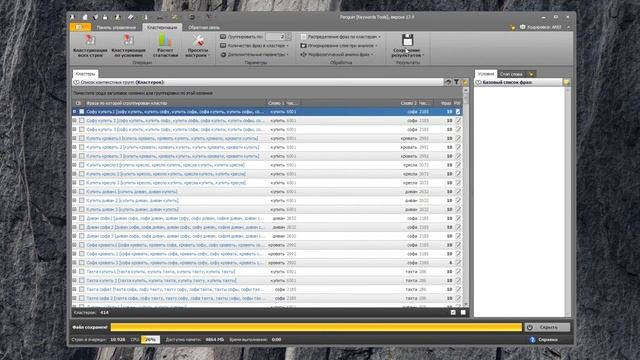Click edit icon for Купить диван 1 row
The image size is (640, 360).
click(458, 191)
